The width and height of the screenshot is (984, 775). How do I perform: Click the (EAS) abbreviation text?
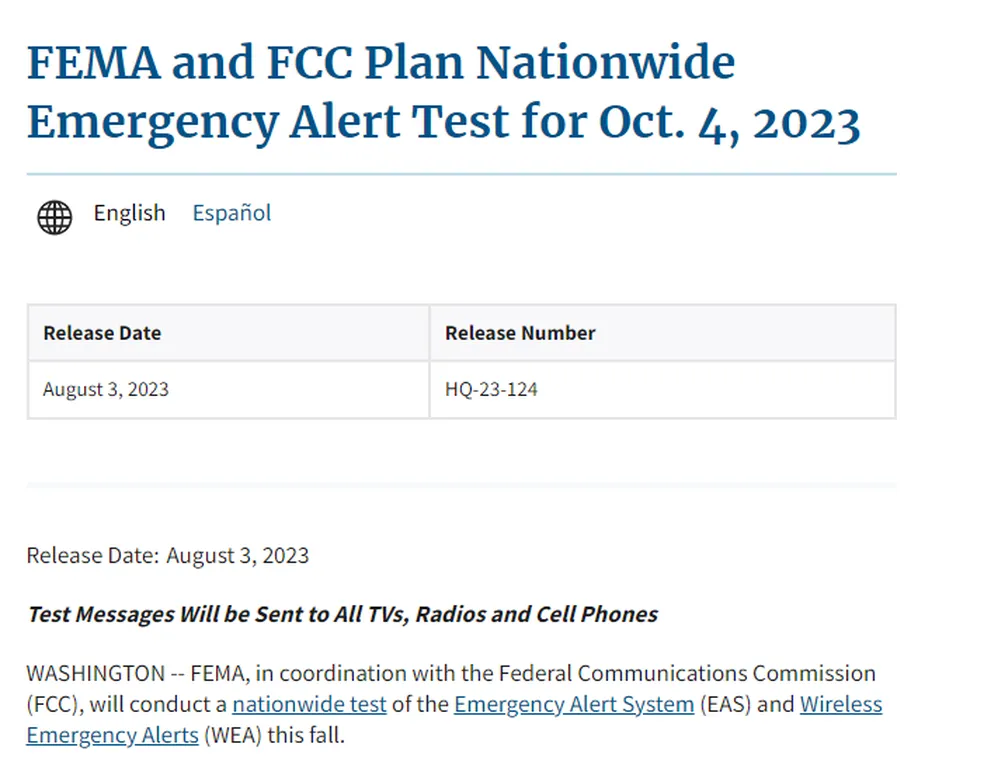point(725,704)
